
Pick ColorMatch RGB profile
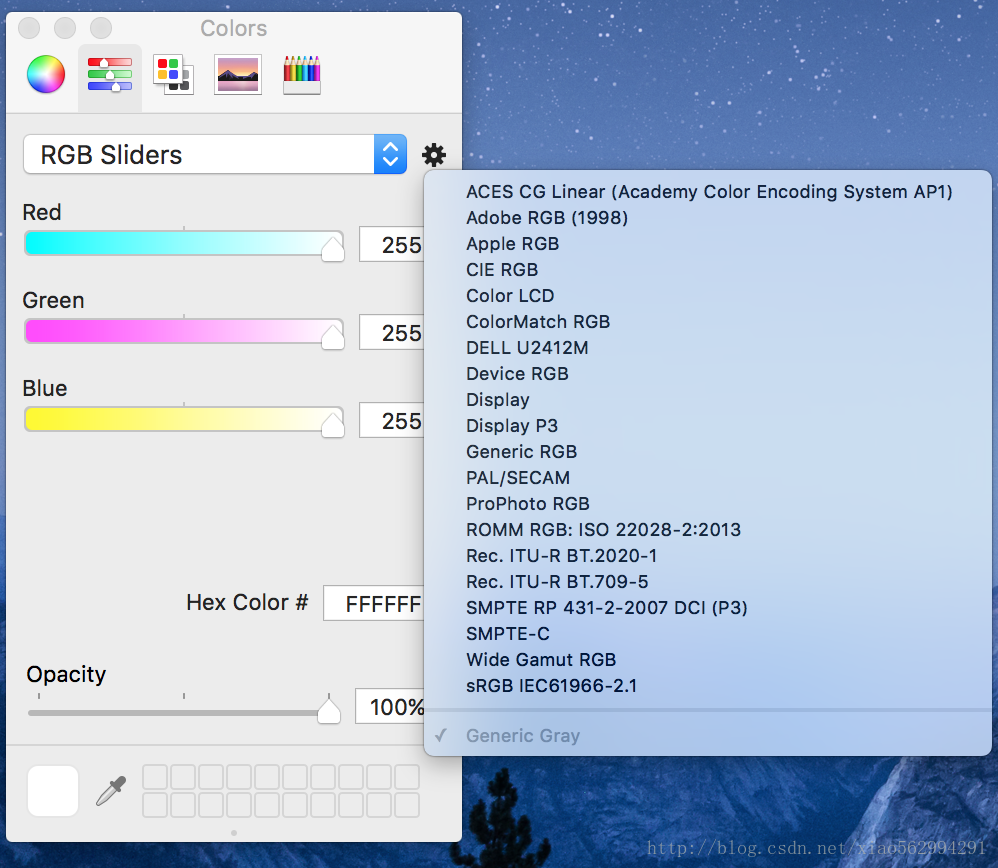click(x=708, y=322)
